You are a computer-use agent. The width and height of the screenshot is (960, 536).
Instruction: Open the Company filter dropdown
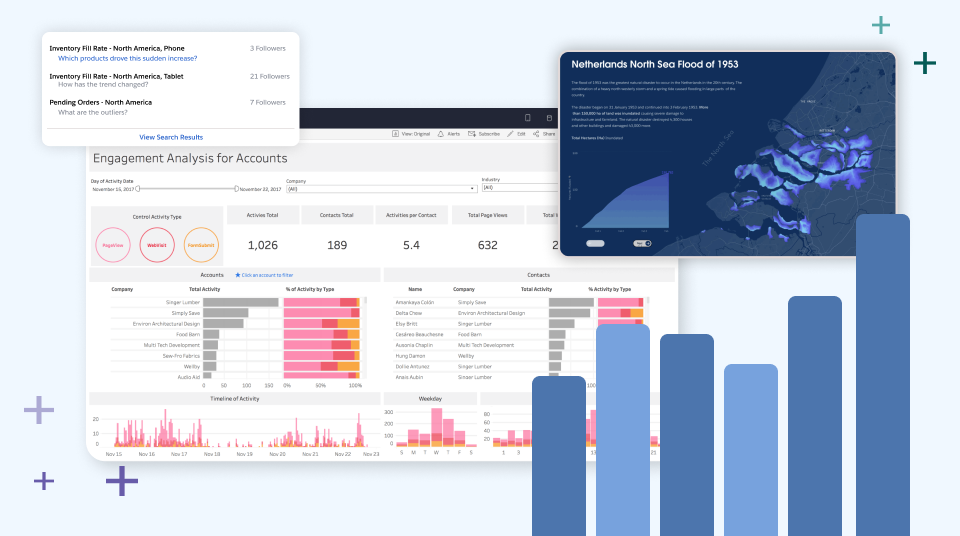(x=380, y=188)
